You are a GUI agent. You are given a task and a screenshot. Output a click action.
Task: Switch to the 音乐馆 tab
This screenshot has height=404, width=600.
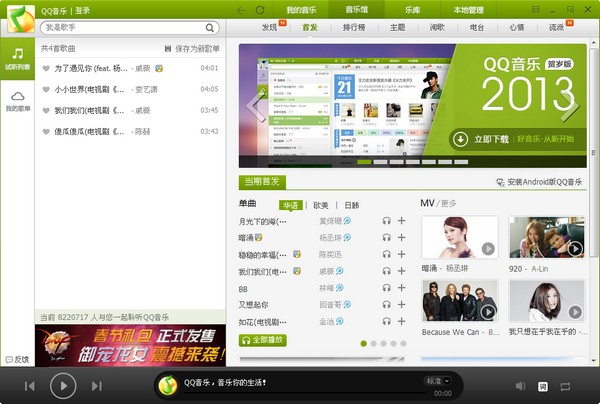(x=357, y=10)
